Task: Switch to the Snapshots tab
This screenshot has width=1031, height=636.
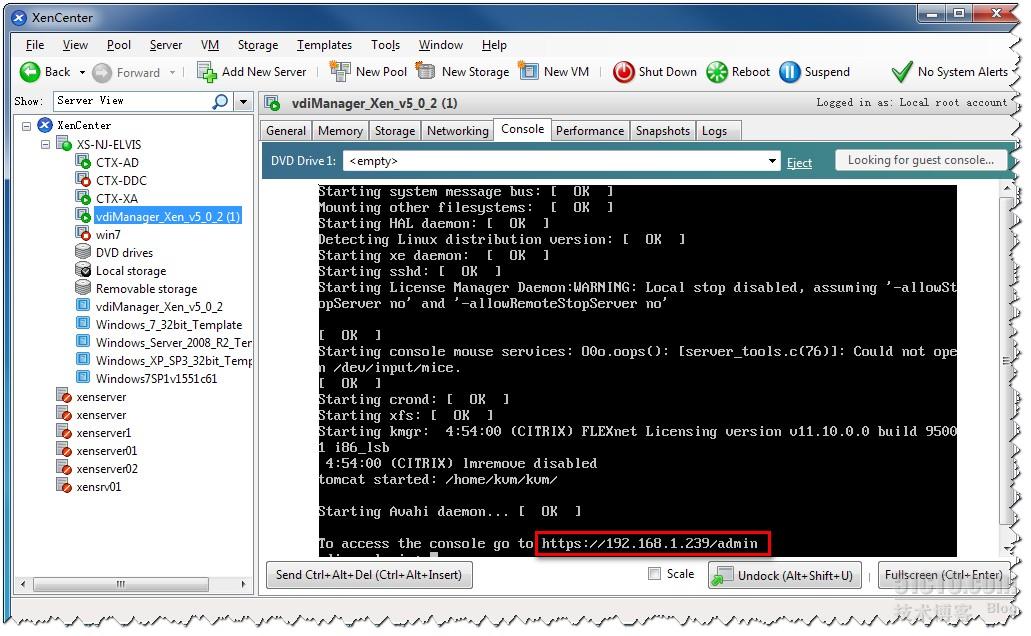Action: click(x=663, y=131)
